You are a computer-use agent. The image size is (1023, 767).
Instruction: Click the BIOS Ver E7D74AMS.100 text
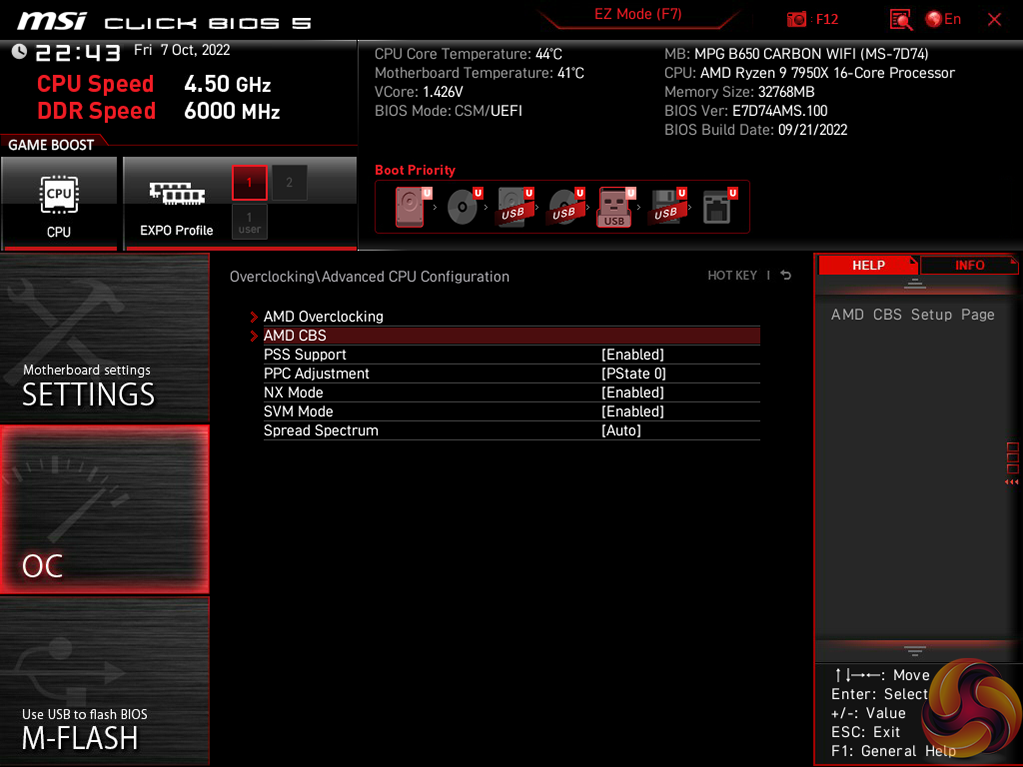pos(746,111)
